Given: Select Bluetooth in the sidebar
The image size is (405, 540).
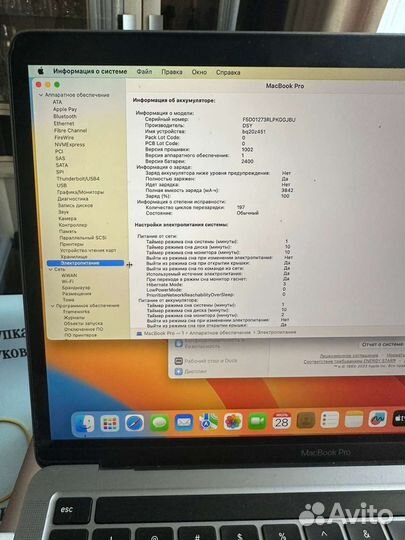Looking at the screenshot, I should [65, 116].
